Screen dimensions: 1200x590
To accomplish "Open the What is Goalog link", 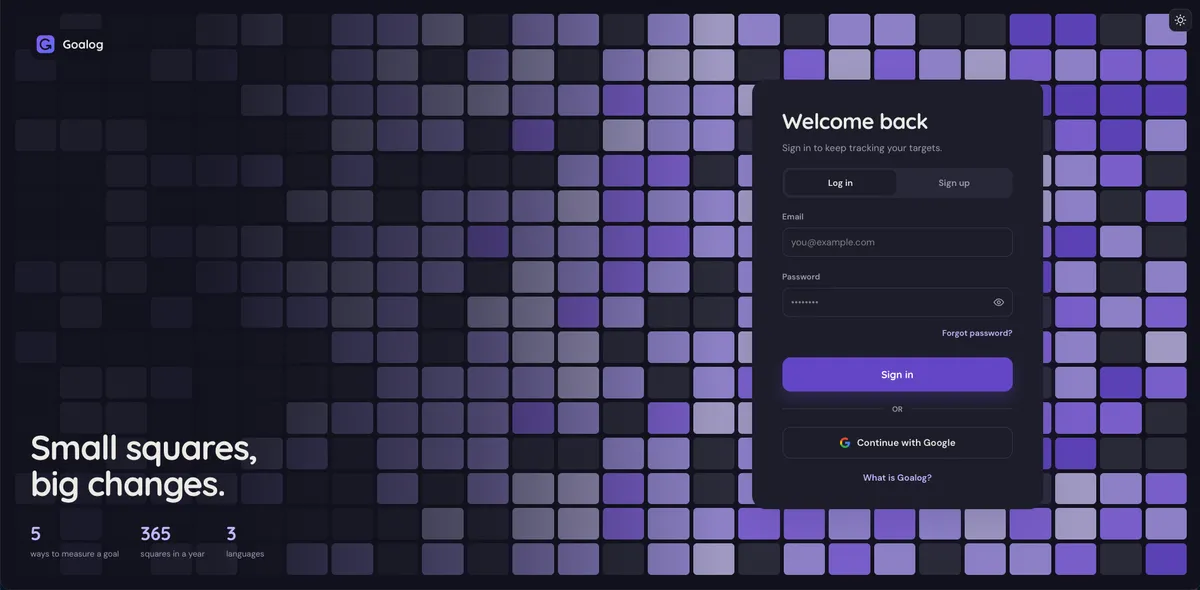I will click(897, 478).
